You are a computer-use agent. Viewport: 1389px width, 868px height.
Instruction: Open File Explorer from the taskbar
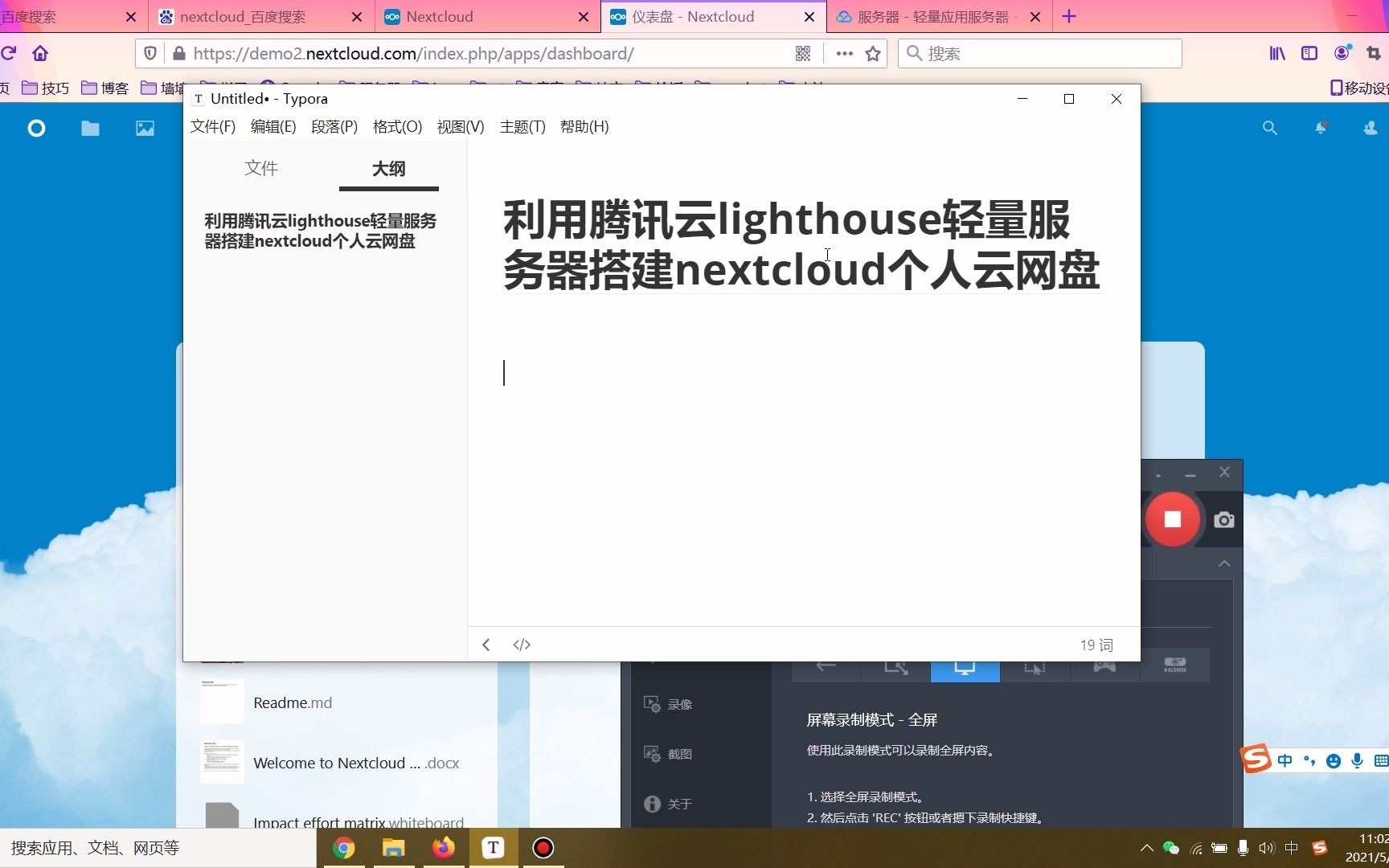click(x=393, y=848)
